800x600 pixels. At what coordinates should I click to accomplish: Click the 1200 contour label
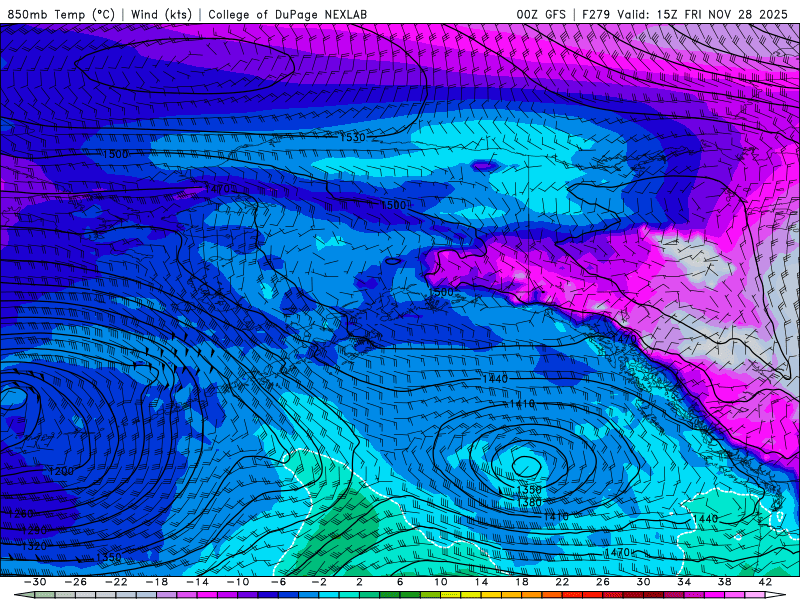click(61, 471)
